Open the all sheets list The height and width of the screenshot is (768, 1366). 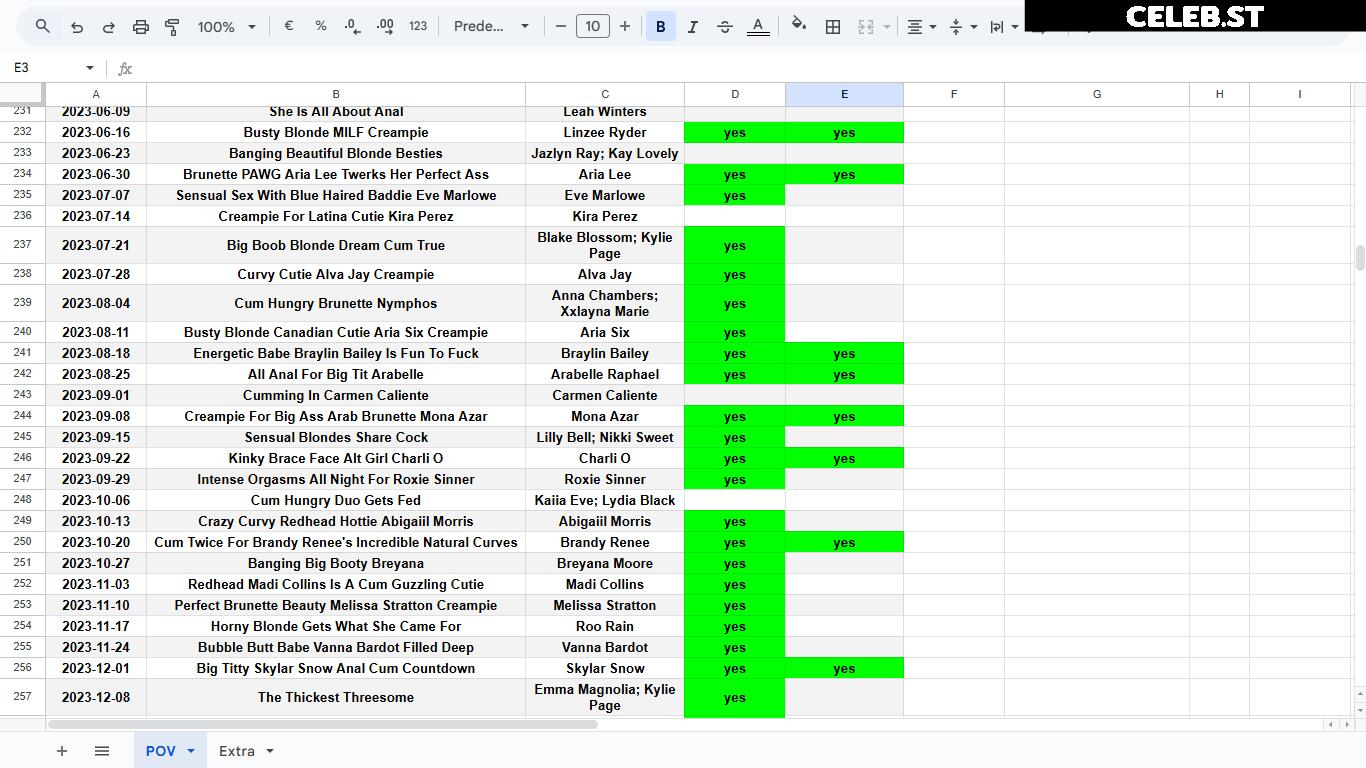(101, 751)
